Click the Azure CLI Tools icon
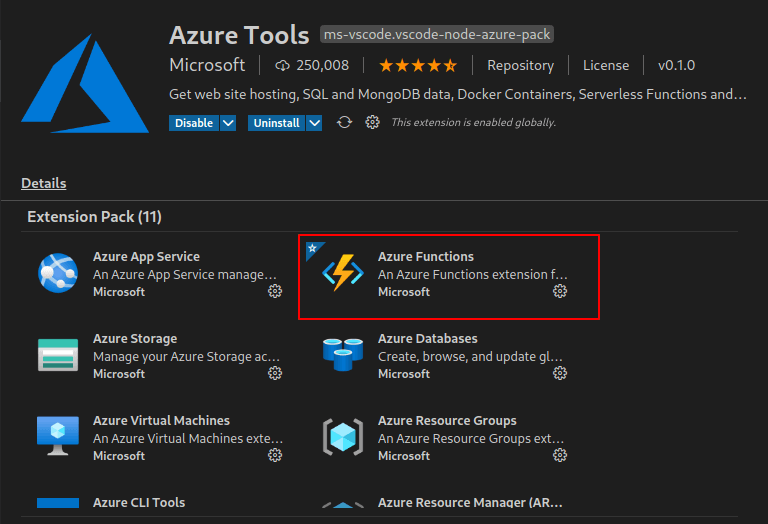The image size is (768, 524). [58, 503]
